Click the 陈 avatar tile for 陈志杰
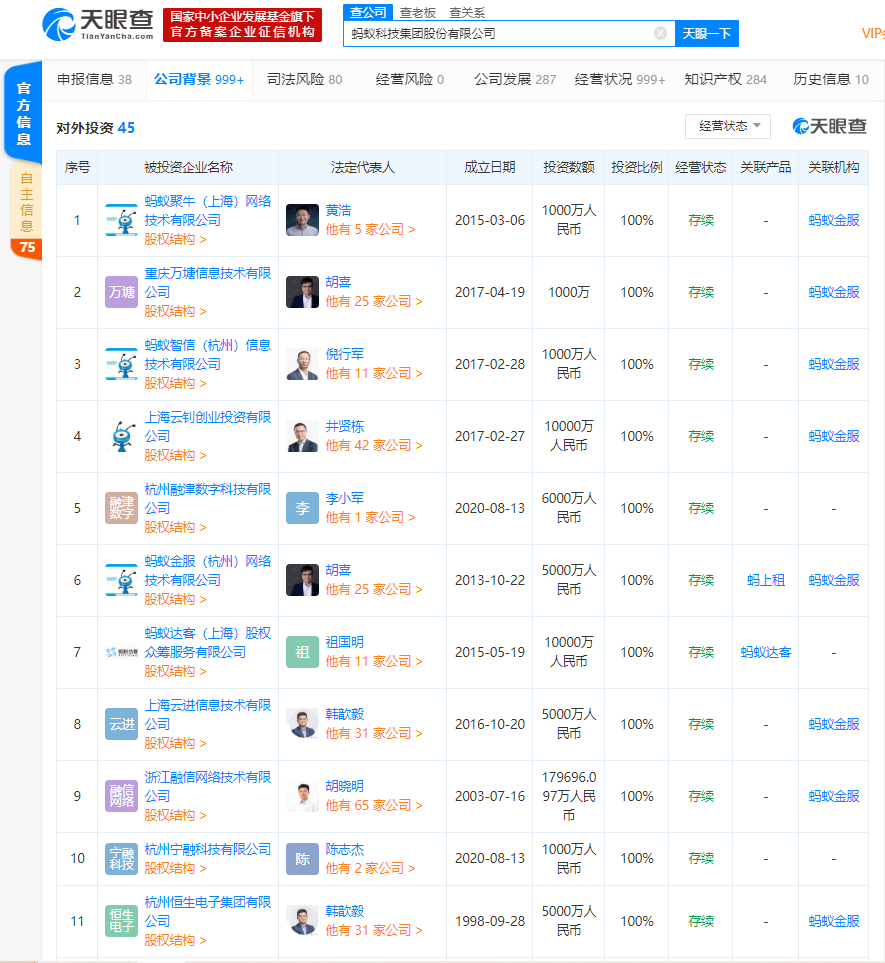 (x=302, y=859)
